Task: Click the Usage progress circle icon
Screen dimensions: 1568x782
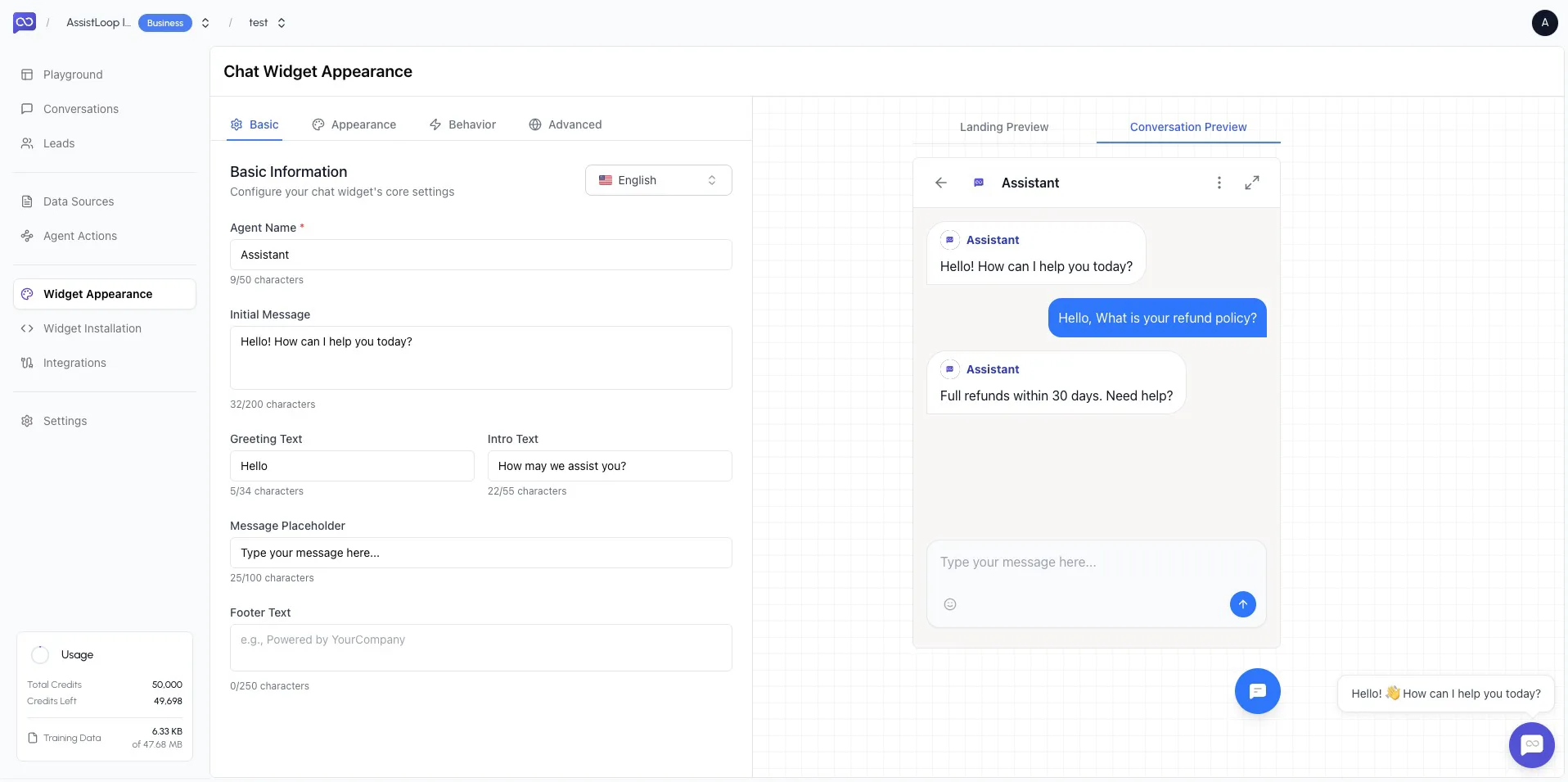Action: point(40,654)
